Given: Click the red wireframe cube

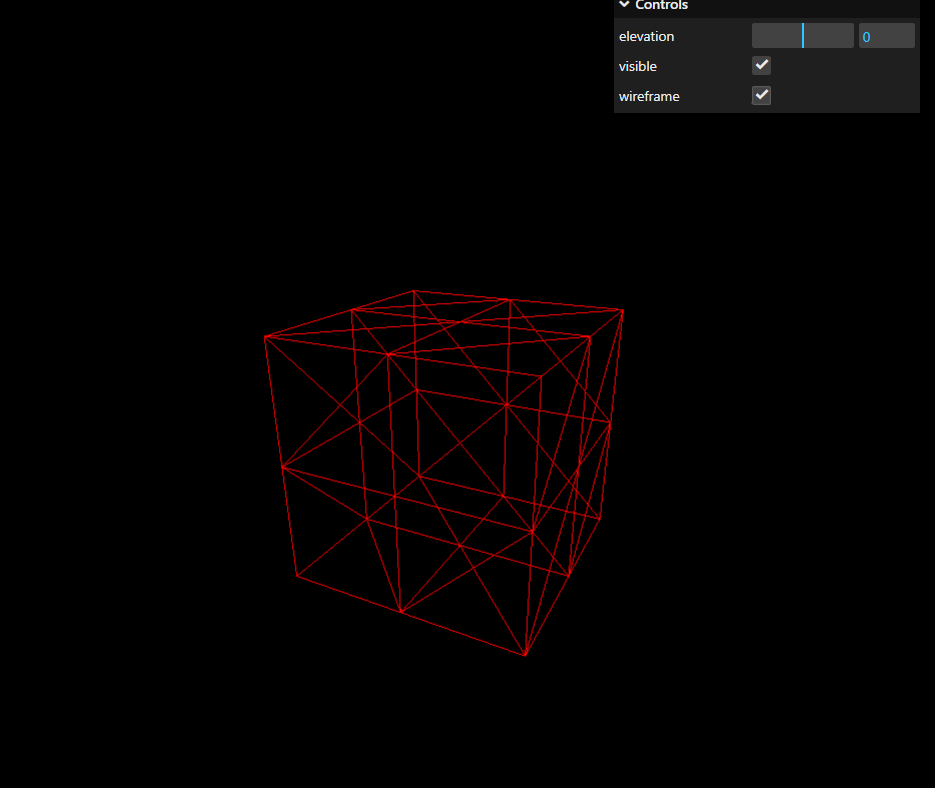Looking at the screenshot, I should coord(444,473).
